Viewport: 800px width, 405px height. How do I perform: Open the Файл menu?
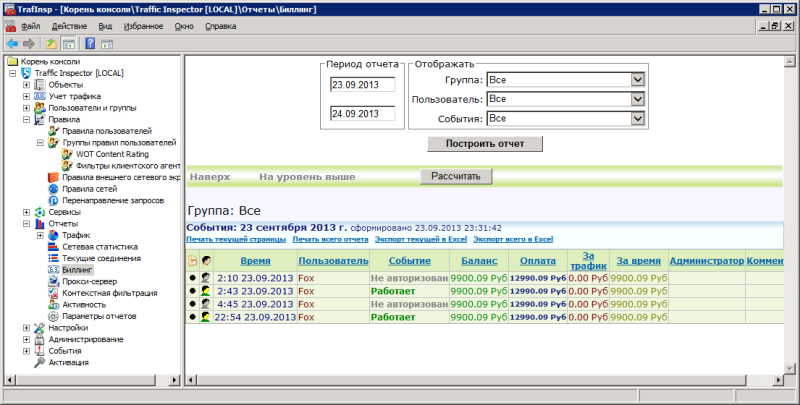tap(31, 26)
